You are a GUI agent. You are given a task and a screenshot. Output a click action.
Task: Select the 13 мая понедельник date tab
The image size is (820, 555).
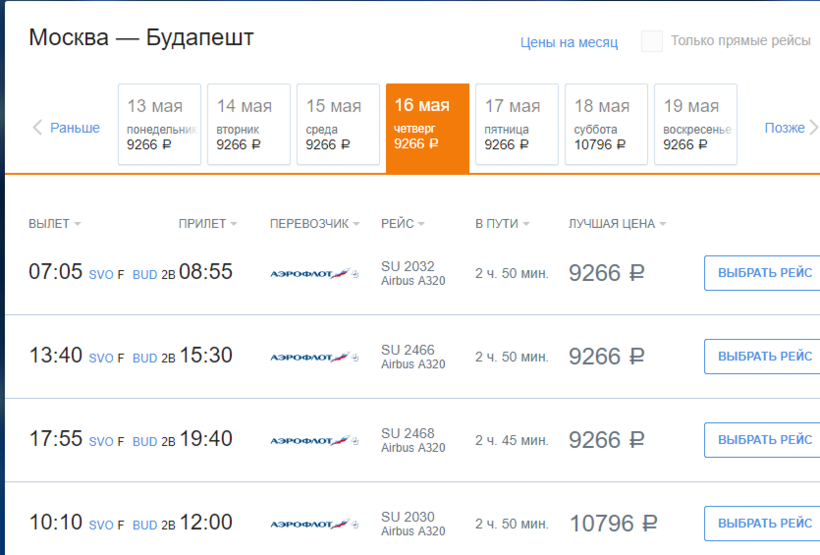click(x=159, y=124)
